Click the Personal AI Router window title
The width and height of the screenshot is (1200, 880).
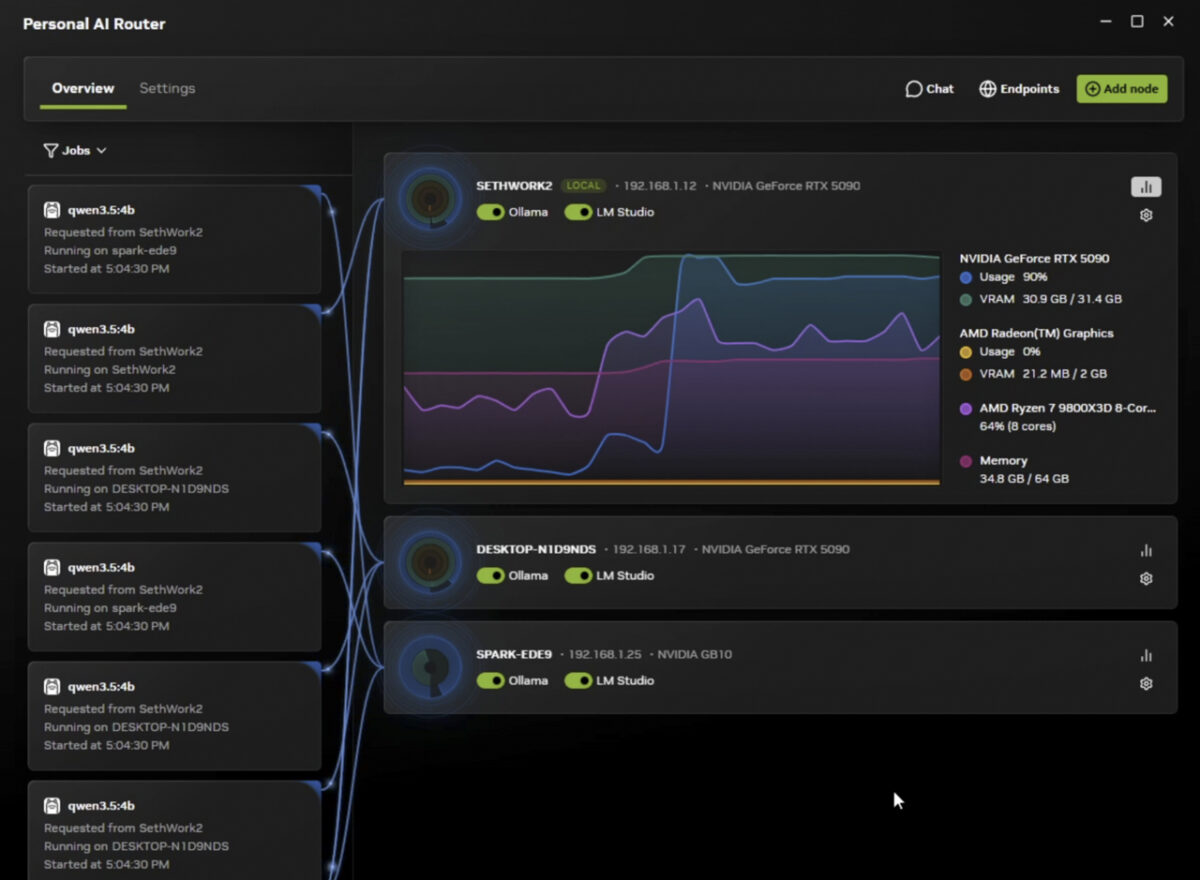pos(94,24)
